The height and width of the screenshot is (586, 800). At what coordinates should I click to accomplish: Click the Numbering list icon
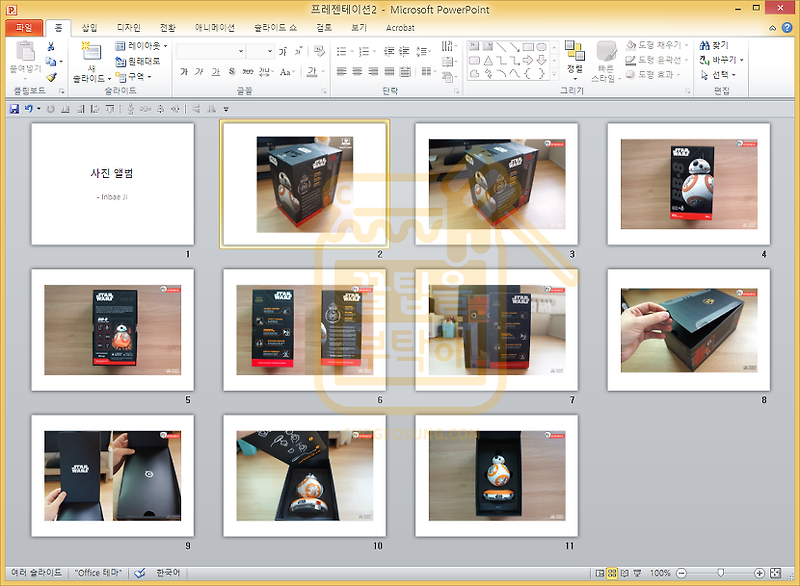click(366, 51)
